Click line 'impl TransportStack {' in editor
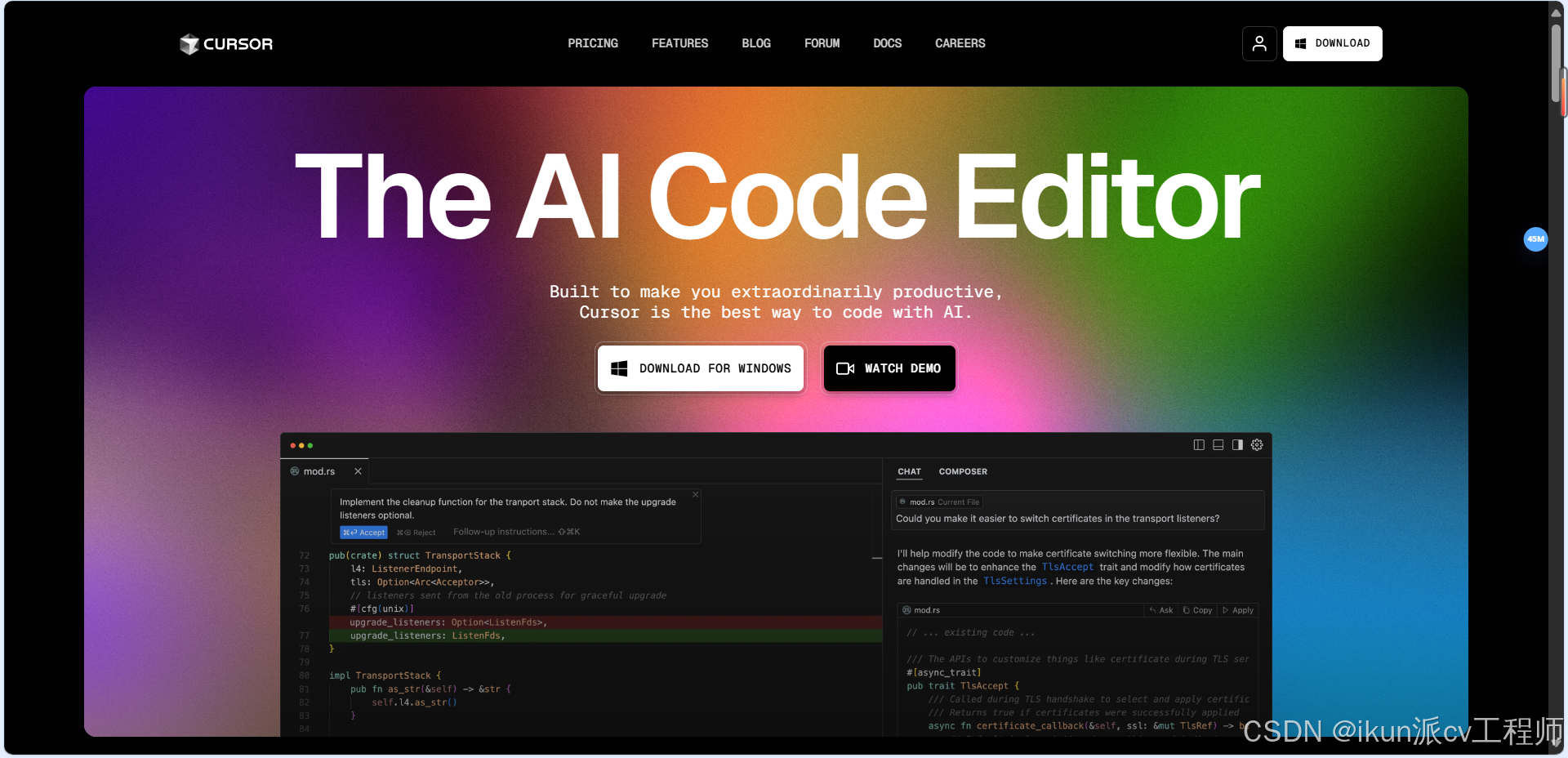Screen dimensions: 1568x758 coord(385,676)
